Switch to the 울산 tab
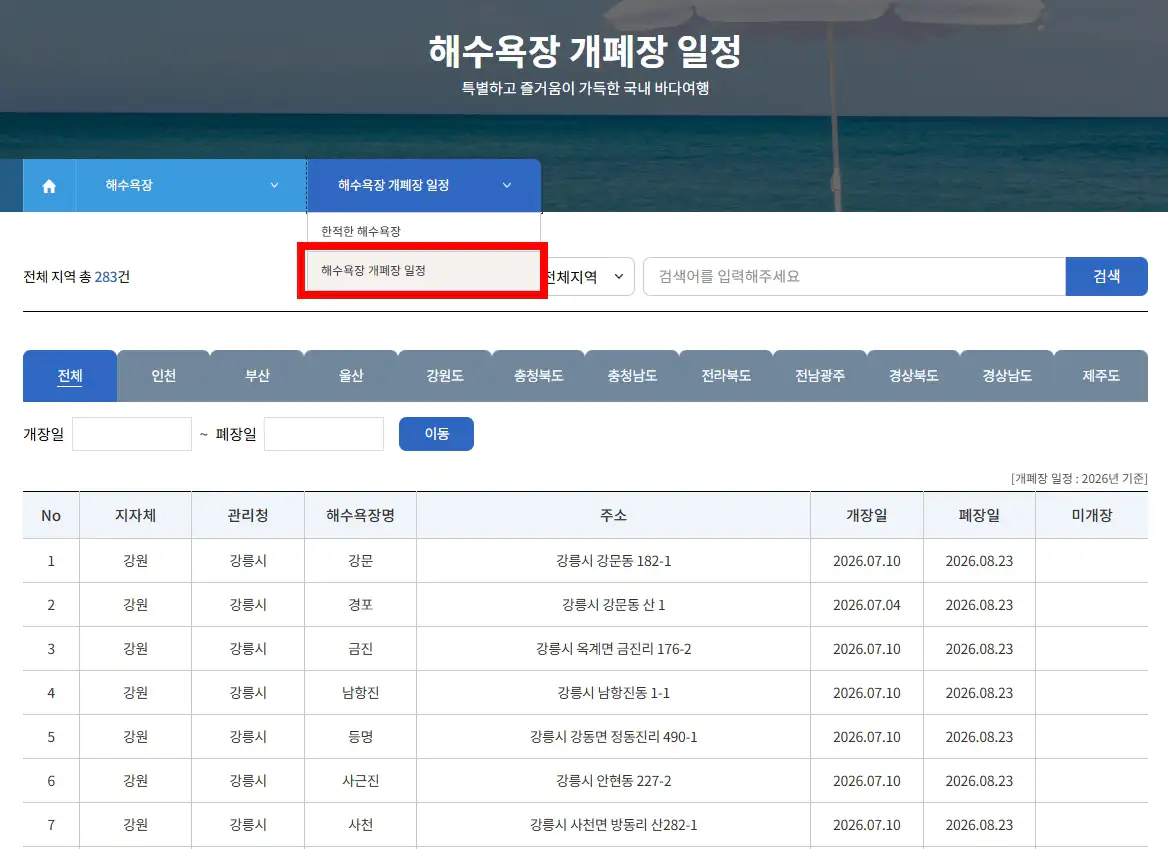 click(352, 376)
